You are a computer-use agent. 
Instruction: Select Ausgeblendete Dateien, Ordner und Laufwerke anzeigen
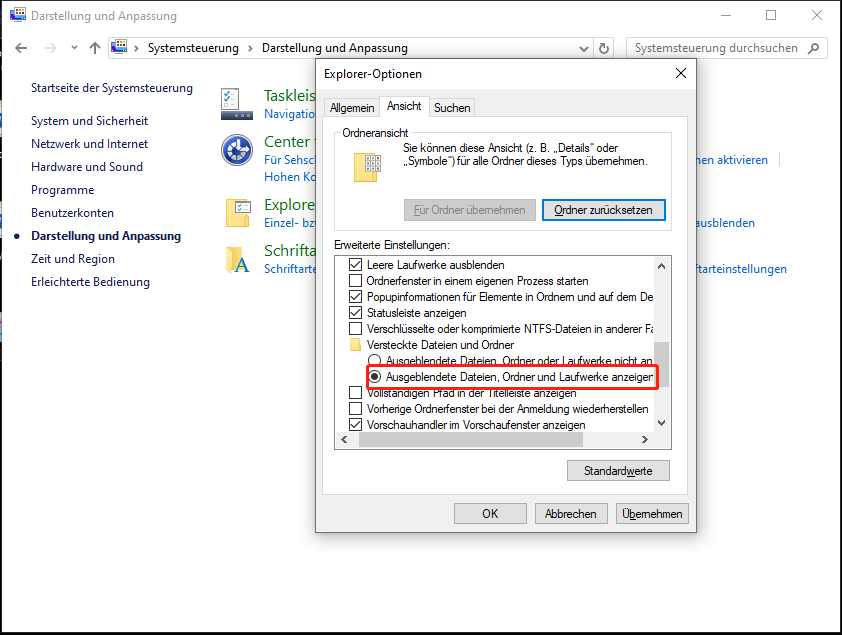pyautogui.click(x=375, y=377)
